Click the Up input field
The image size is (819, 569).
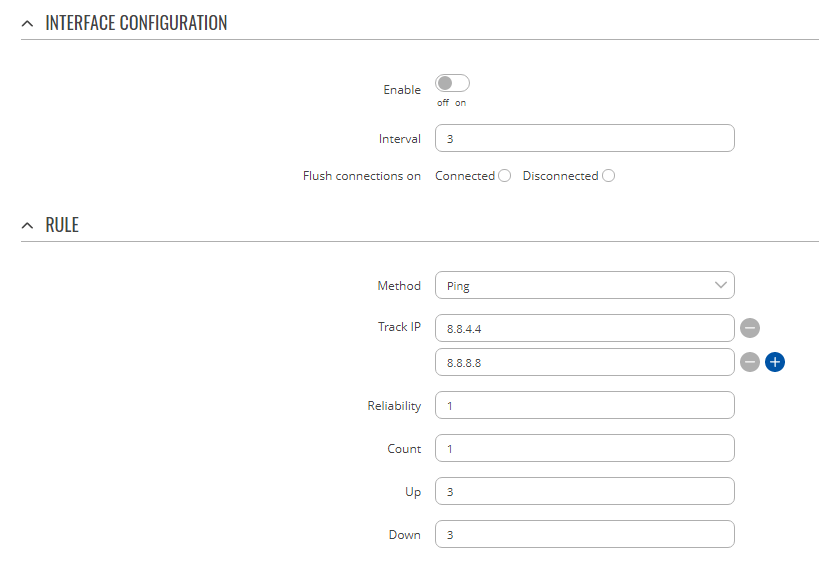pos(585,492)
